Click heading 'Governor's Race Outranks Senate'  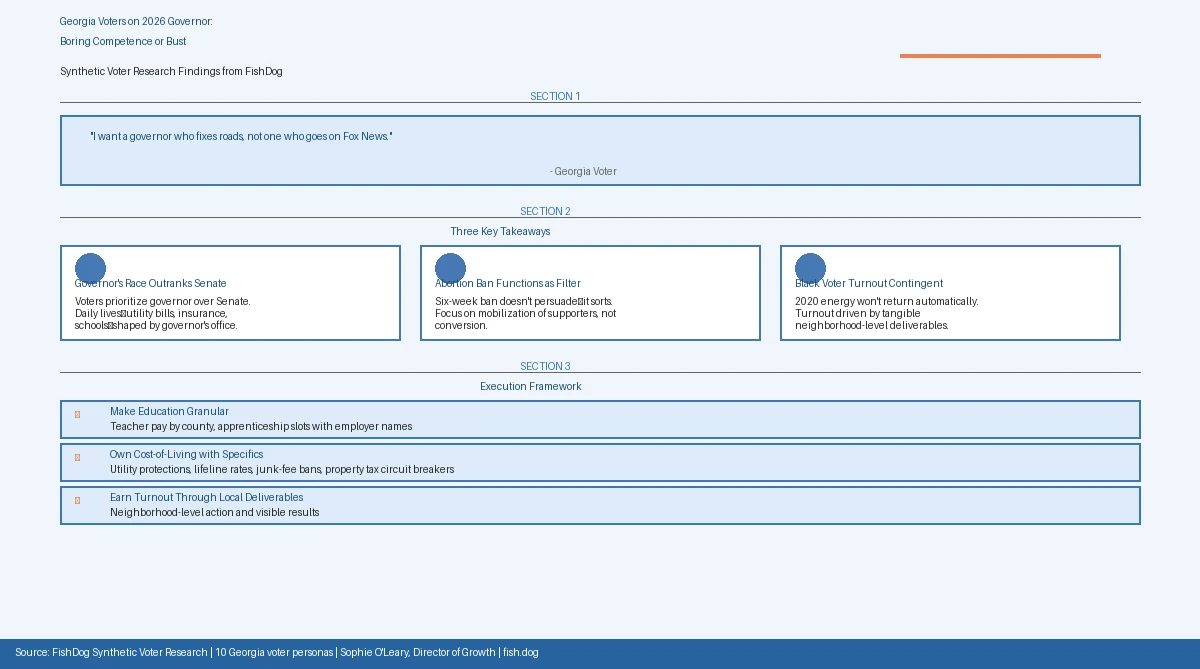coord(150,283)
